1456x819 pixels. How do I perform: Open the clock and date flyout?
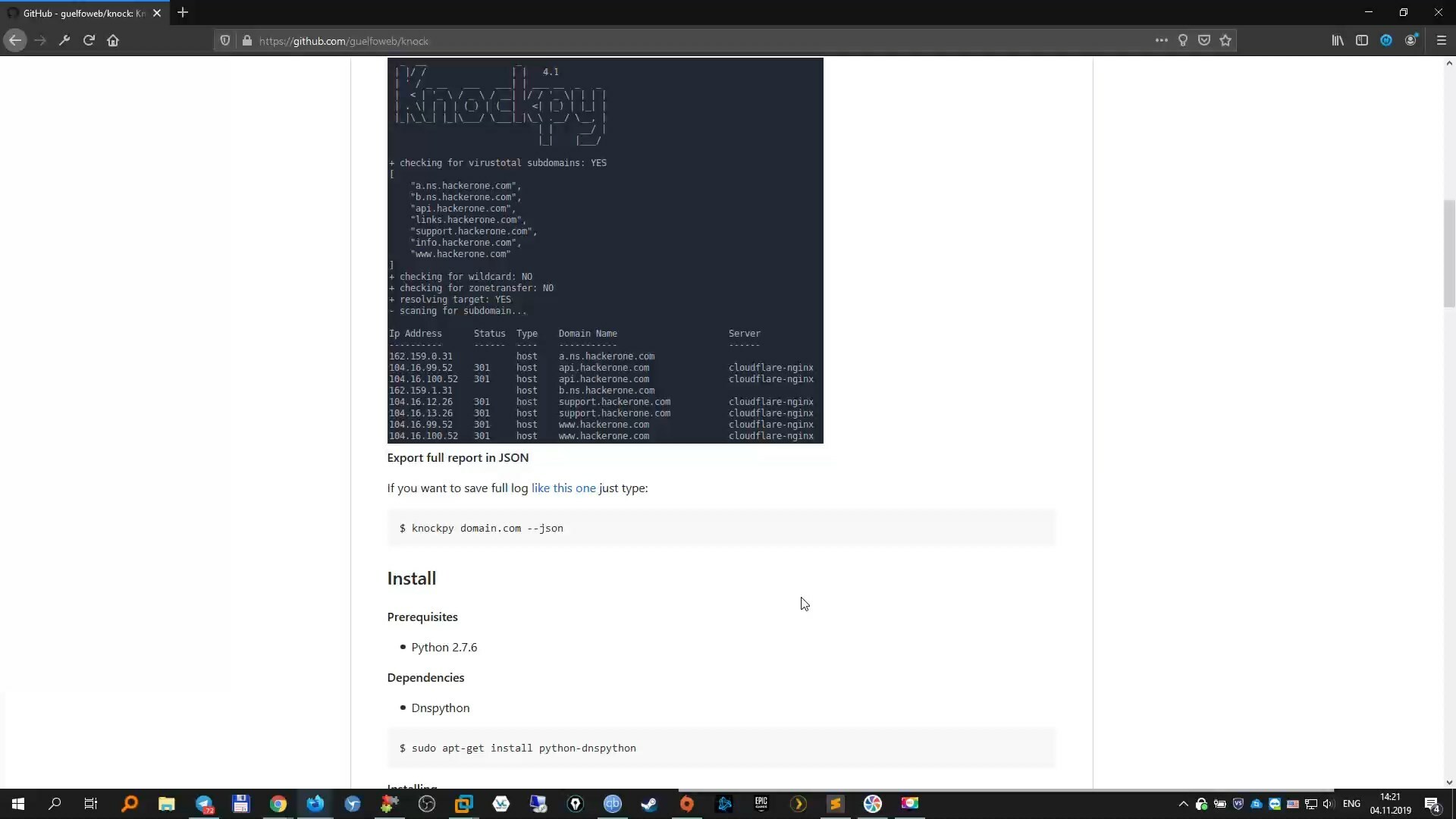click(x=1390, y=804)
